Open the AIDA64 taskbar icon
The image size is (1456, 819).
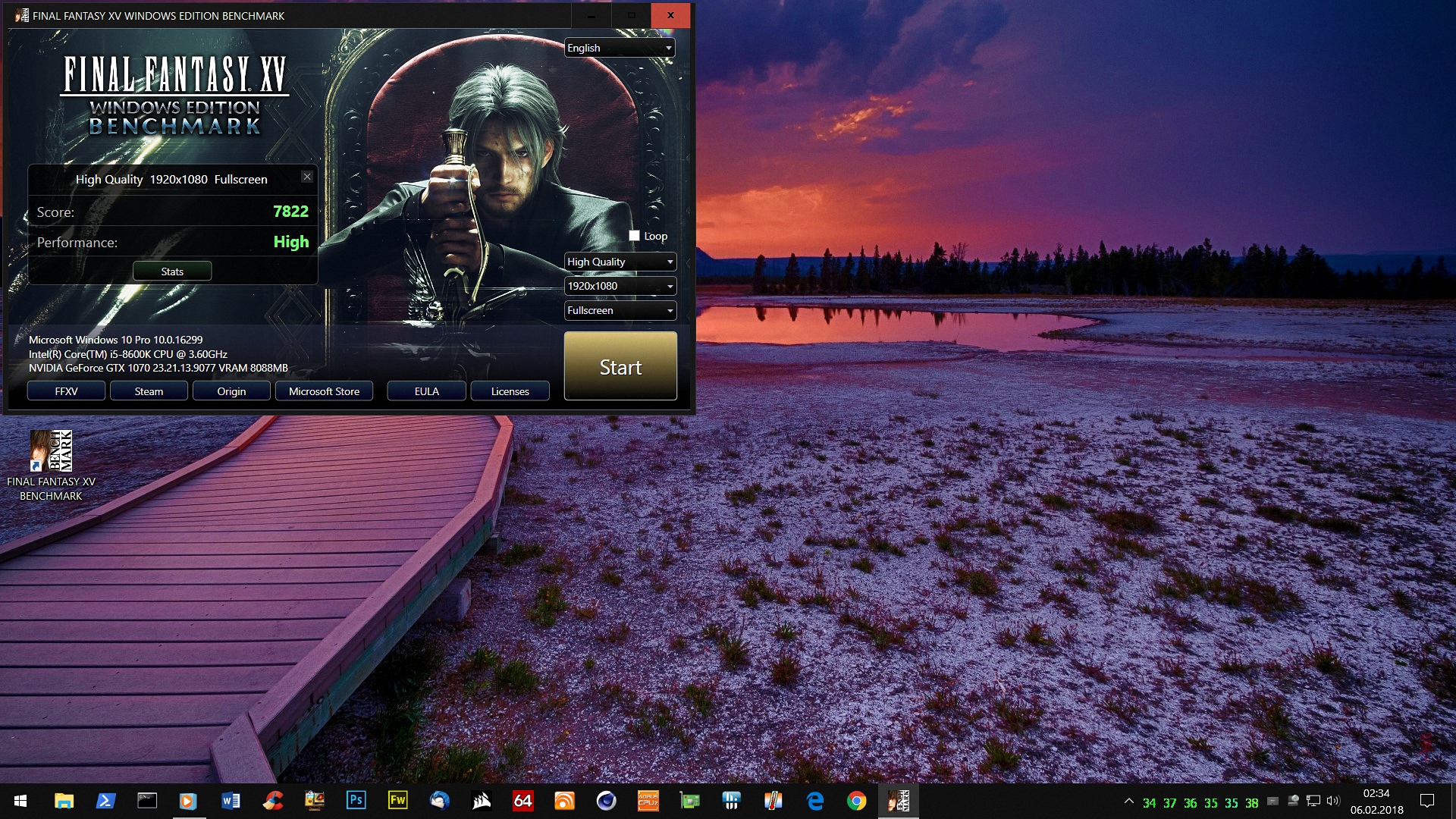[x=522, y=801]
